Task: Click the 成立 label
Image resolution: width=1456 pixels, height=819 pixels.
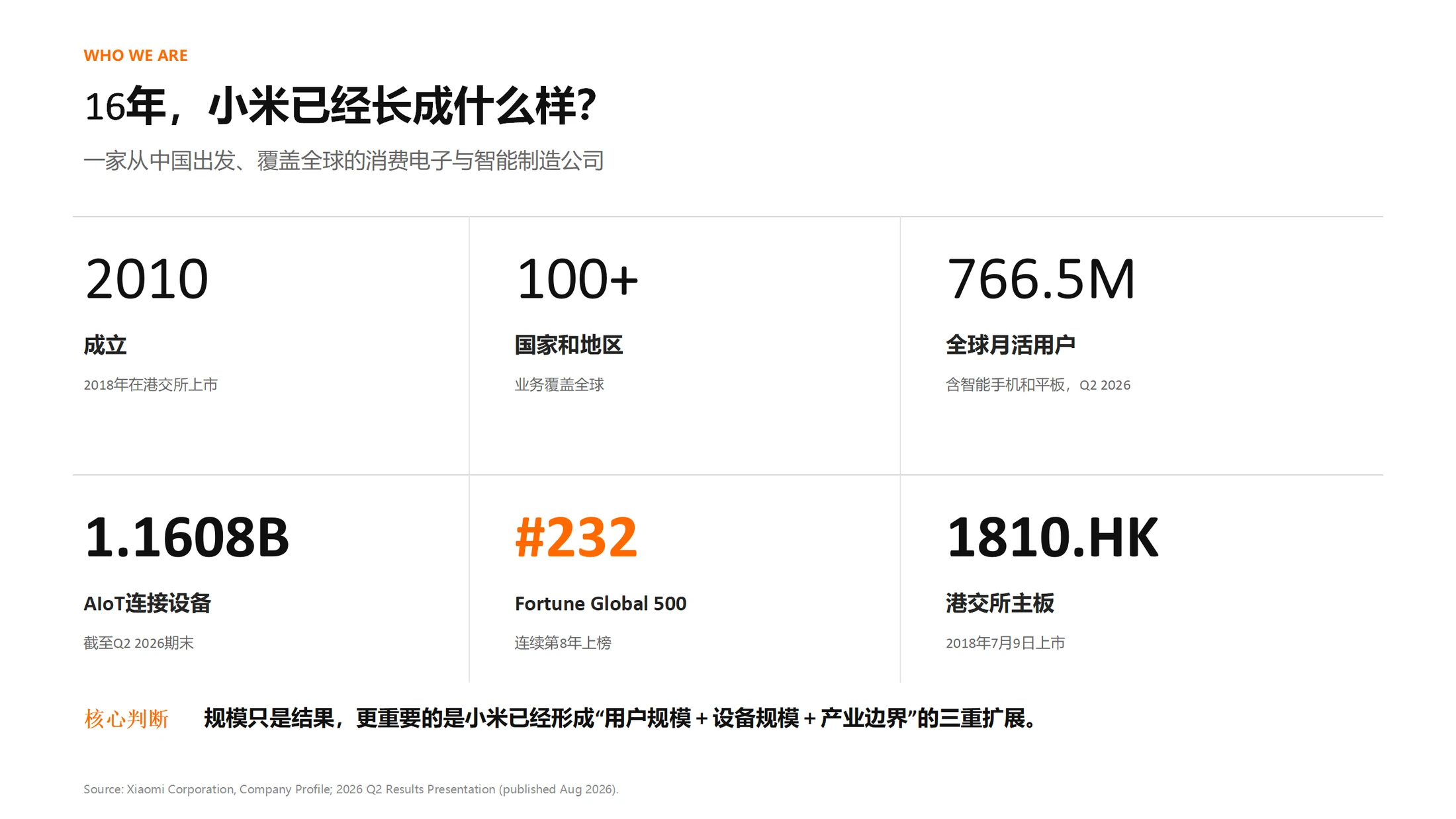Action: 105,345
